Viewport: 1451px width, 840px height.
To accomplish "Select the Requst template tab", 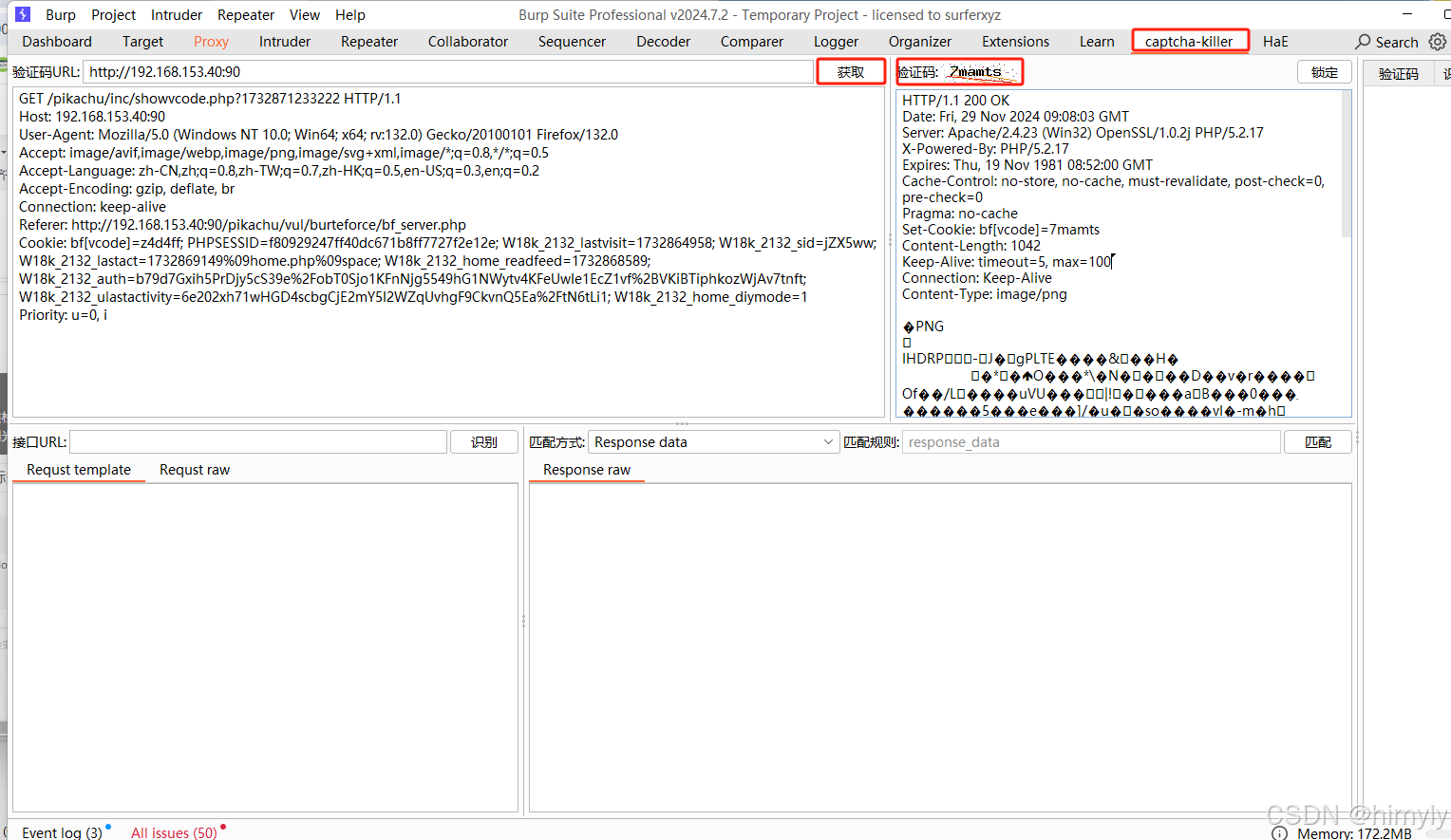I will tap(79, 470).
